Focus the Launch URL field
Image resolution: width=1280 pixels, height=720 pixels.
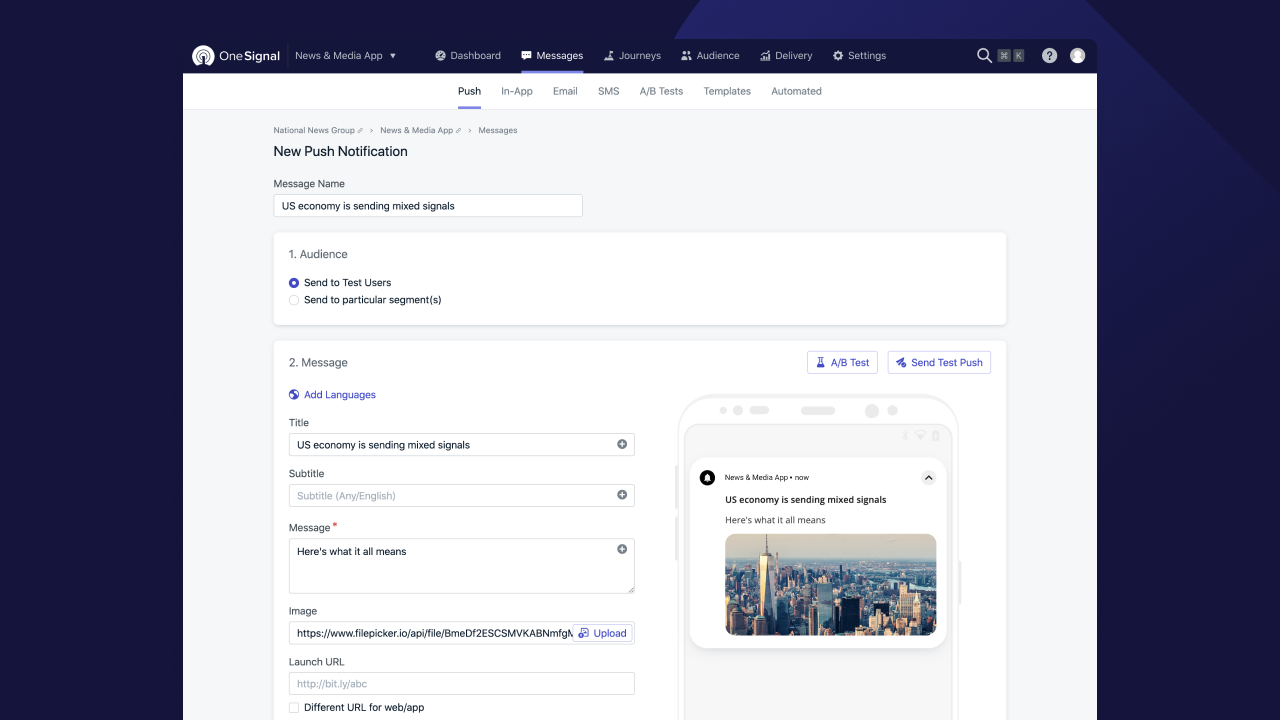click(461, 684)
